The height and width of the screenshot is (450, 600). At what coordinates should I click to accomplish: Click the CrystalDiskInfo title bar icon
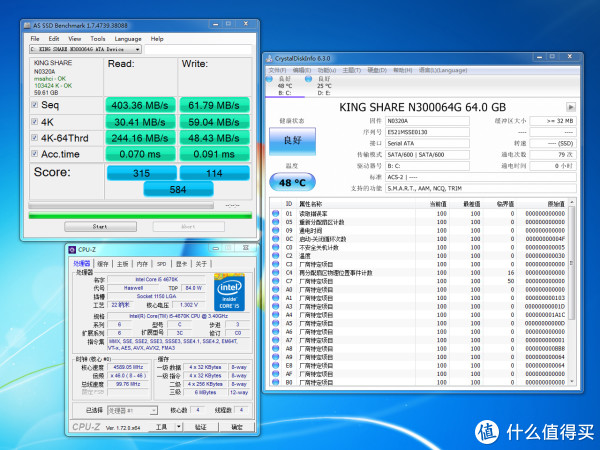click(269, 59)
